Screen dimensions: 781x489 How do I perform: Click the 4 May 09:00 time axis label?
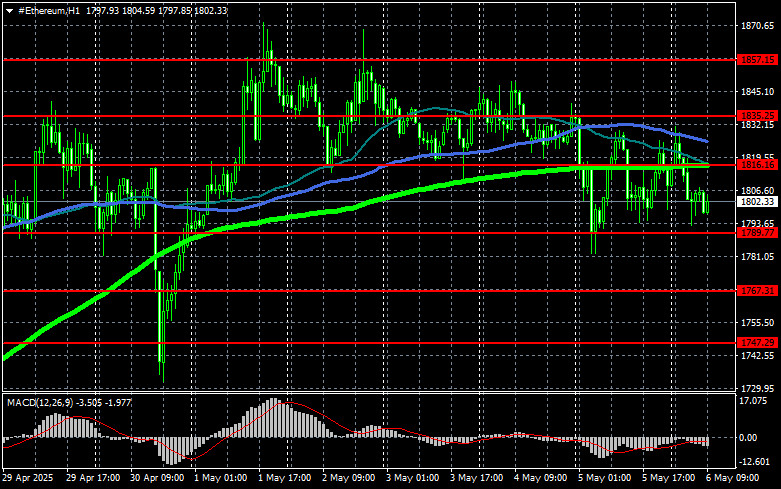click(x=540, y=478)
